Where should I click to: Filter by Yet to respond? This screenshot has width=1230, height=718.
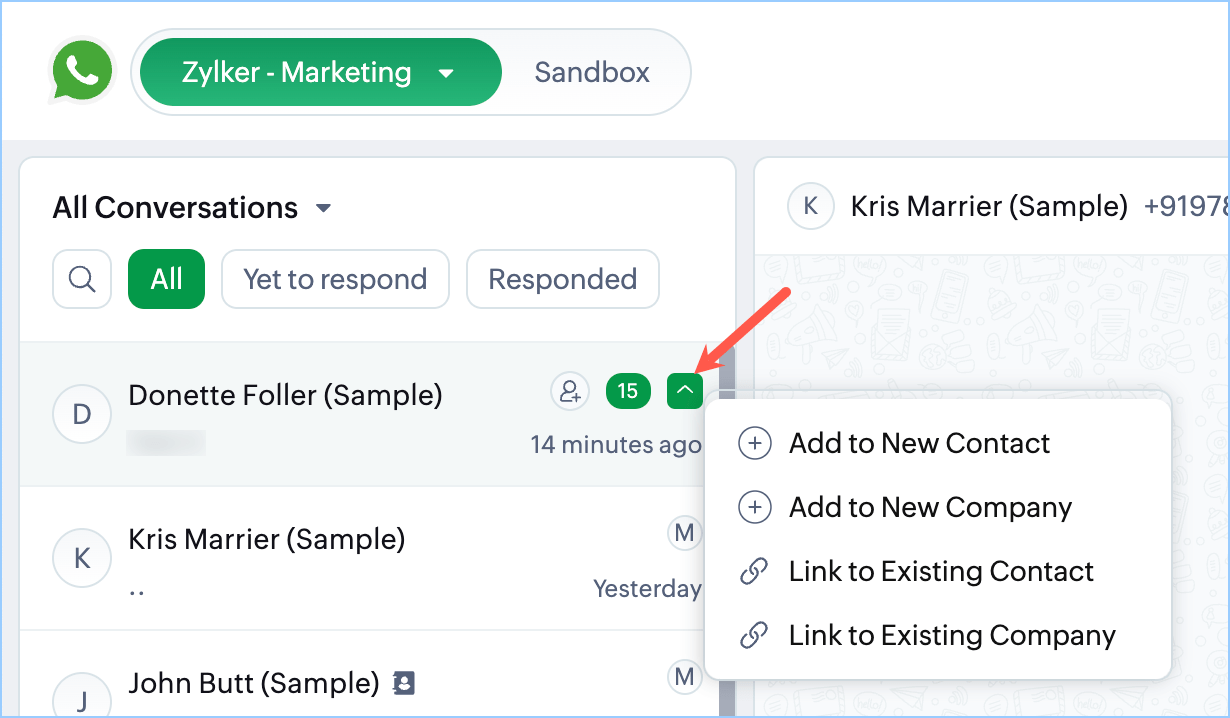pyautogui.click(x=335, y=279)
